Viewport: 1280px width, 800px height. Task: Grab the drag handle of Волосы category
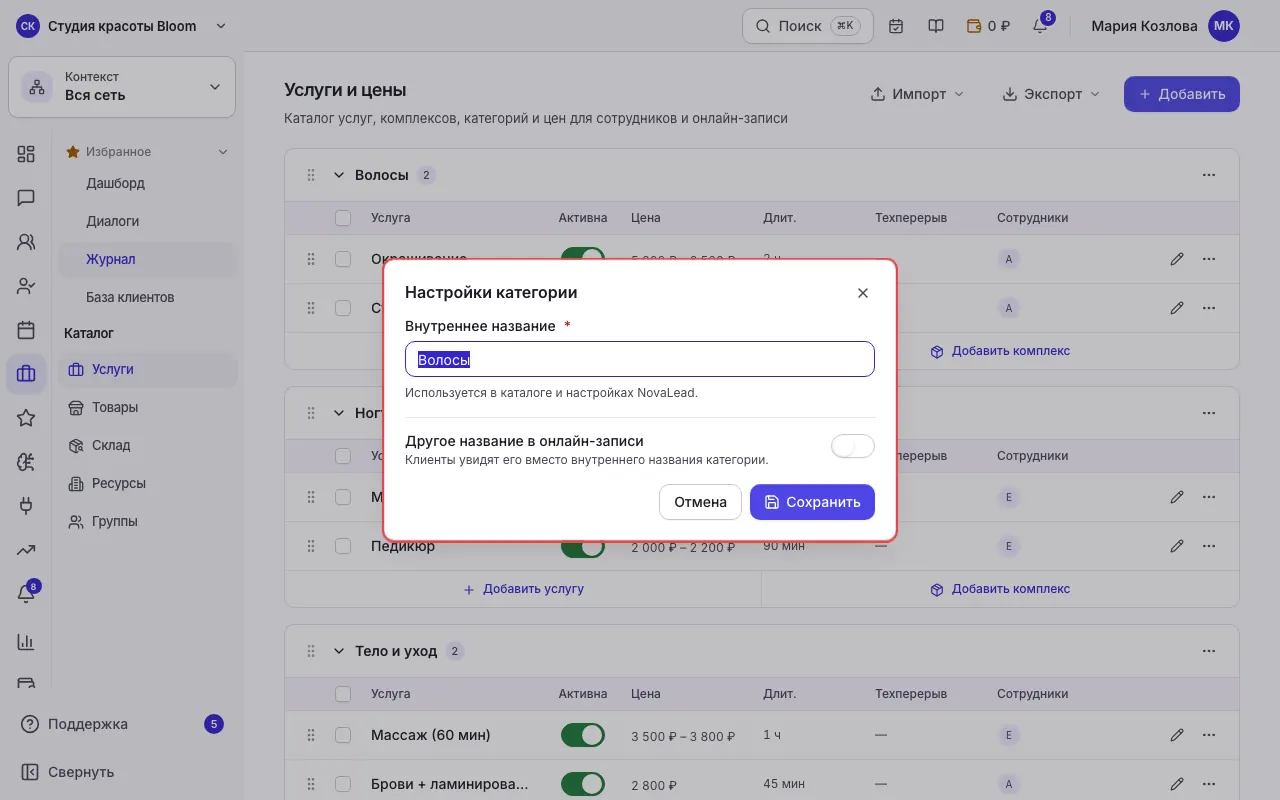pyautogui.click(x=311, y=175)
